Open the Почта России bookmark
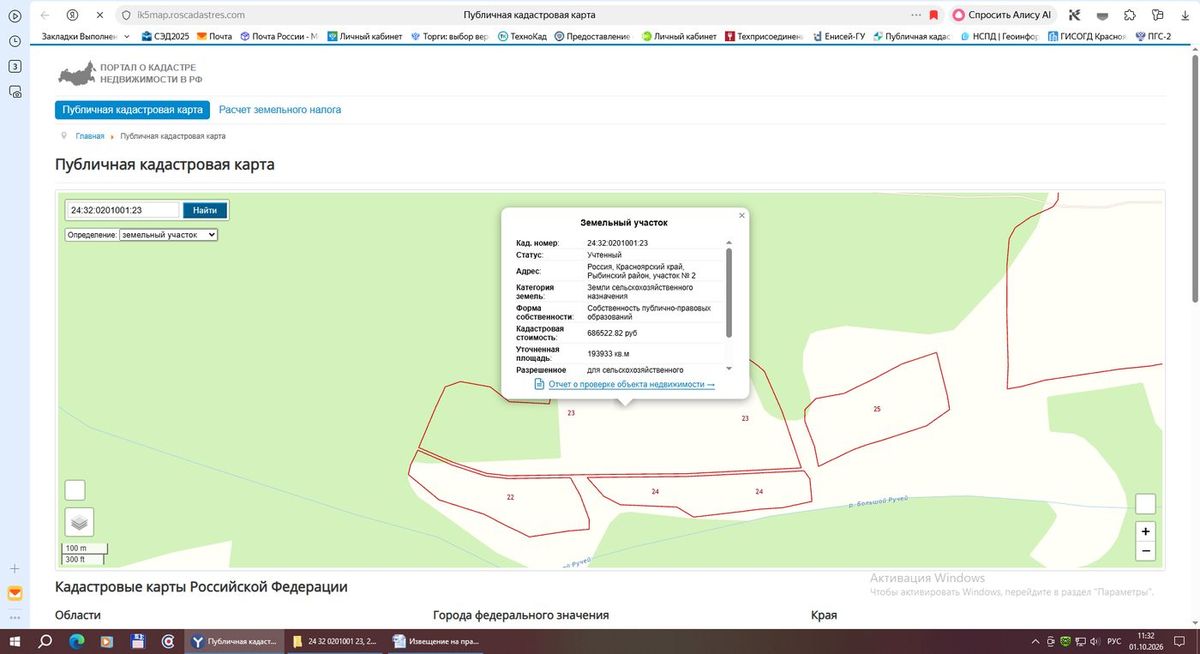1200x654 pixels. (x=278, y=37)
